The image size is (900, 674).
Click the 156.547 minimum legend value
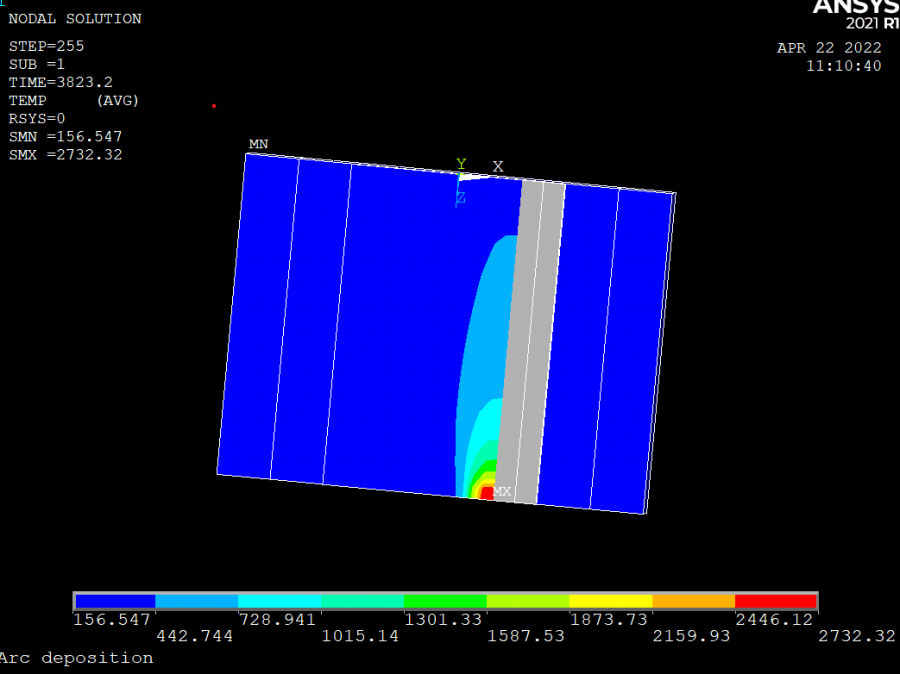pyautogui.click(x=112, y=620)
